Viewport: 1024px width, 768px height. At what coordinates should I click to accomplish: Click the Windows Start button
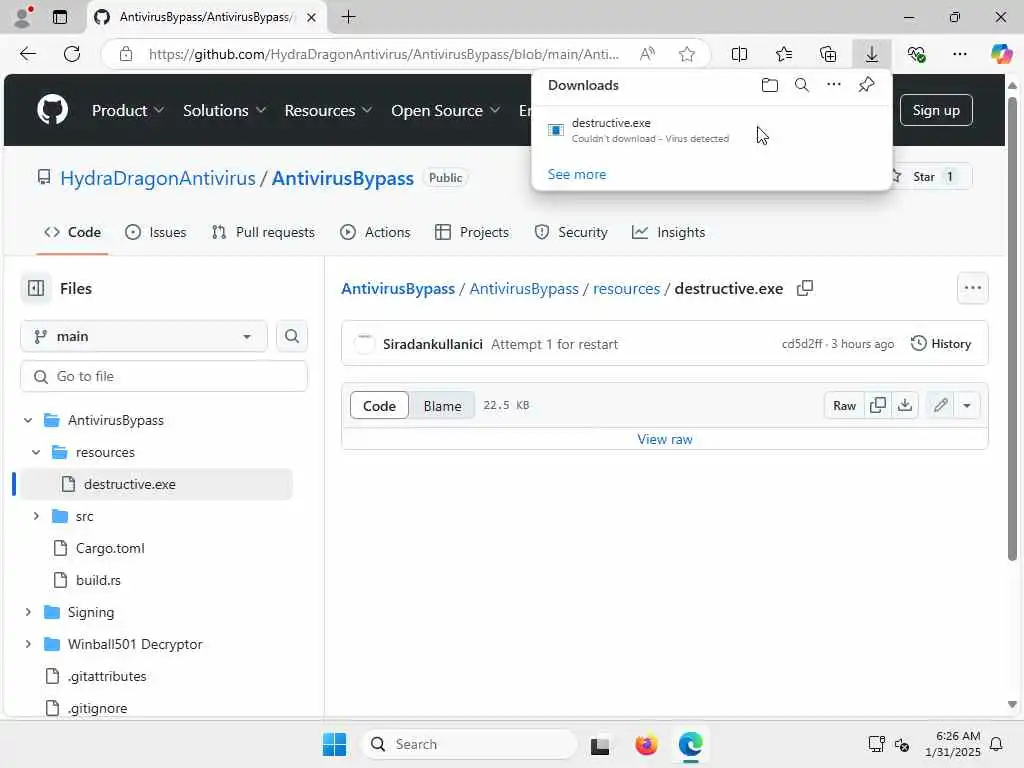click(334, 744)
